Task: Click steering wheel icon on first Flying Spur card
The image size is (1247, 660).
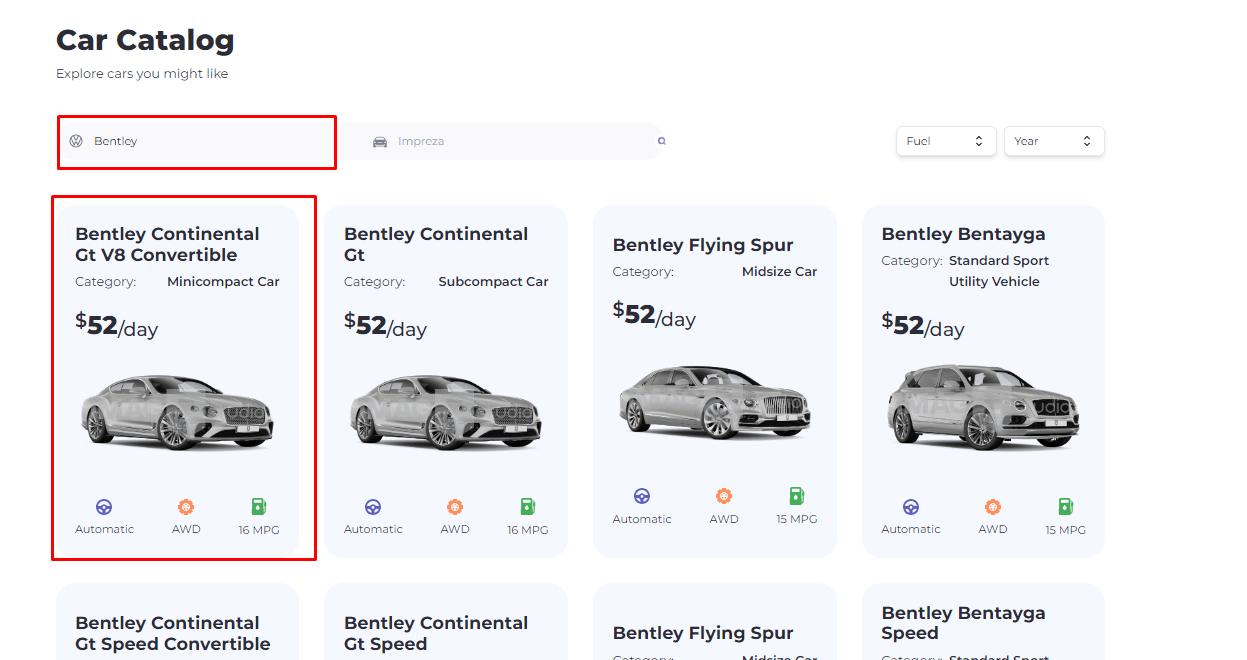Action: (x=642, y=496)
